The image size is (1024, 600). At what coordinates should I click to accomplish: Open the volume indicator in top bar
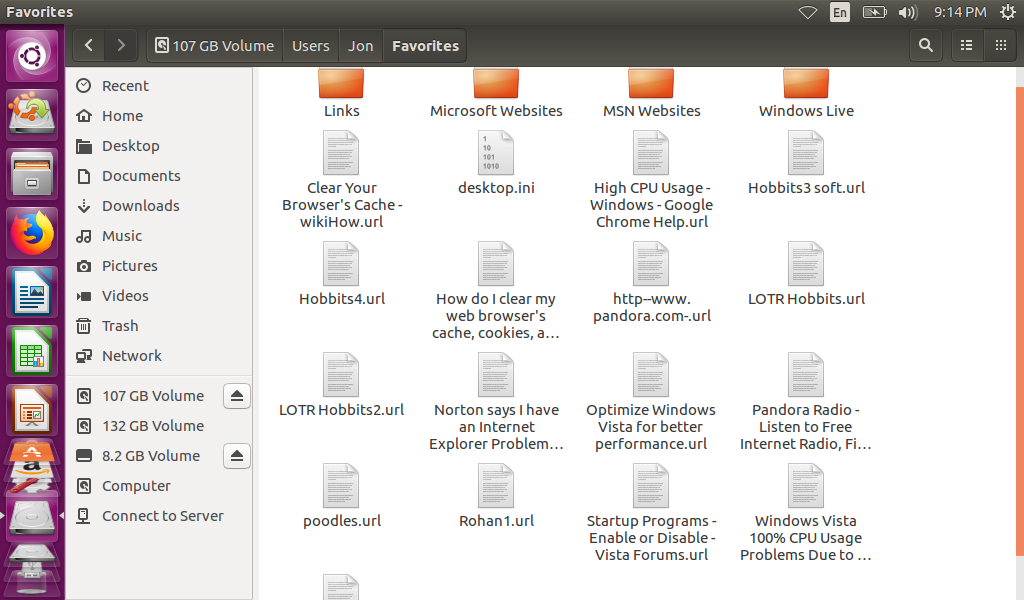(907, 12)
